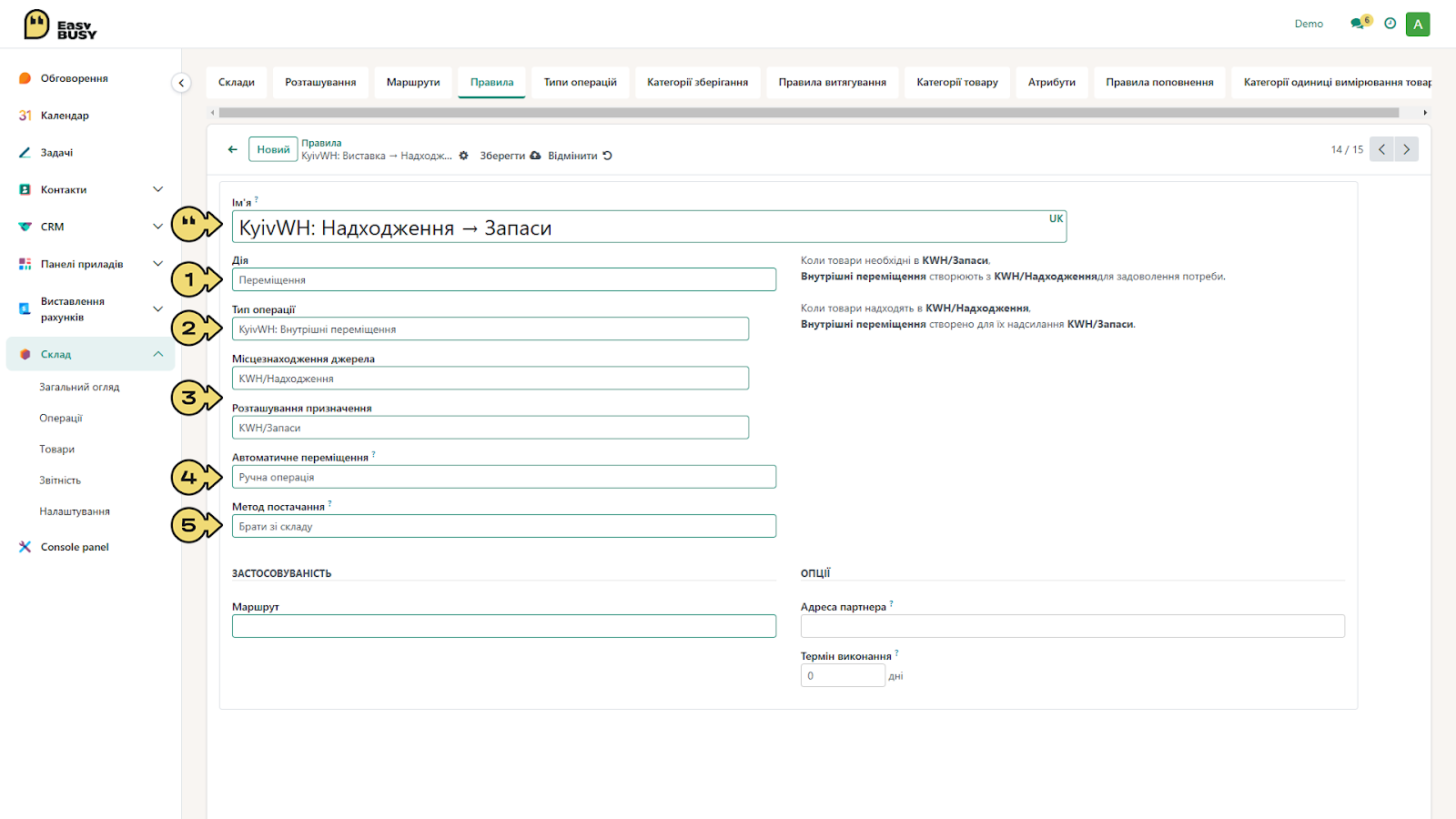Switch to Категорії товару tab
Screen dimensions: 1456x819
coord(957,82)
